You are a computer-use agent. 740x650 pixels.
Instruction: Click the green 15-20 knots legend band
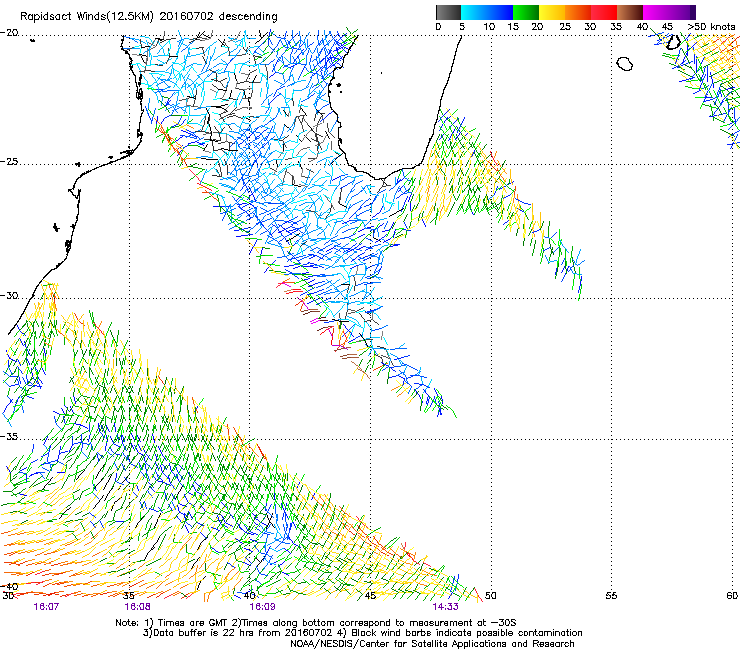(526, 12)
